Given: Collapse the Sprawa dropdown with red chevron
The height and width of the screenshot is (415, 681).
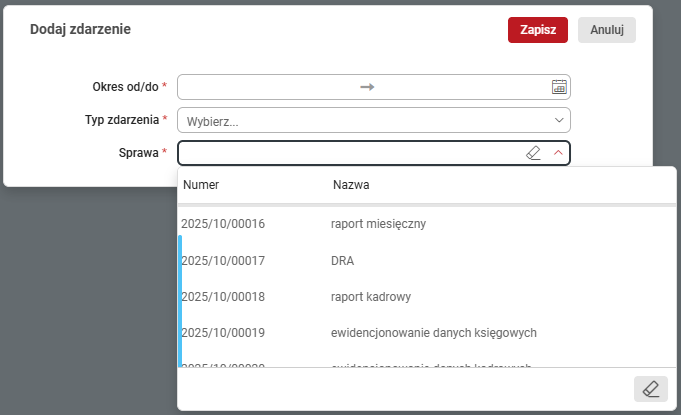Looking at the screenshot, I should coord(559,153).
